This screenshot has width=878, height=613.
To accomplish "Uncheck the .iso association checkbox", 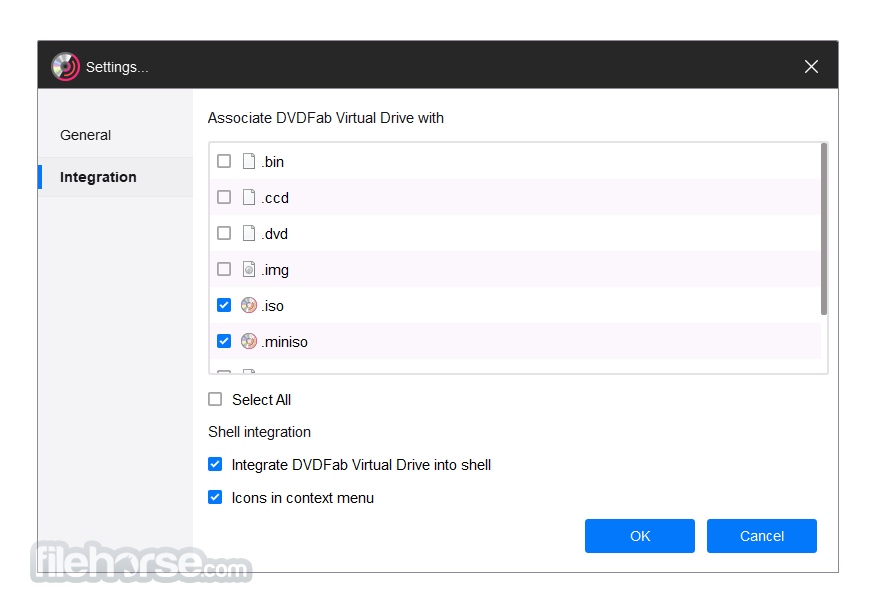I will (x=224, y=305).
